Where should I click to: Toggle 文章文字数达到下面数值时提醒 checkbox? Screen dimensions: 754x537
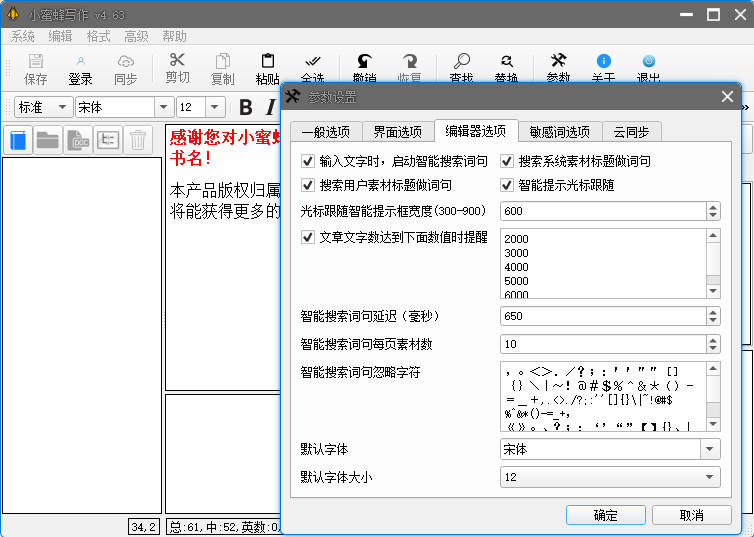(308, 237)
